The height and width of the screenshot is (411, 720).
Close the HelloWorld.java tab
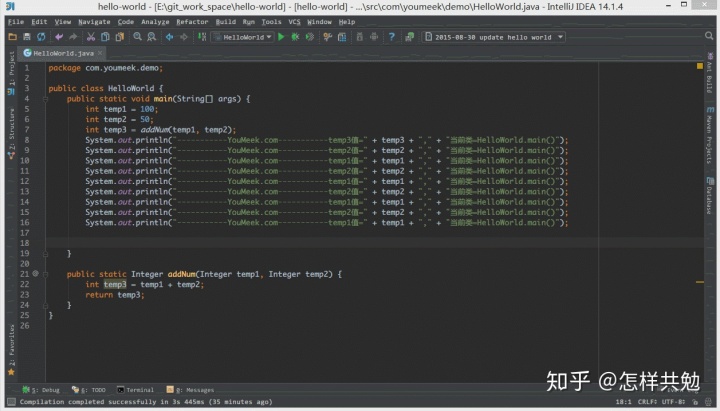point(100,53)
